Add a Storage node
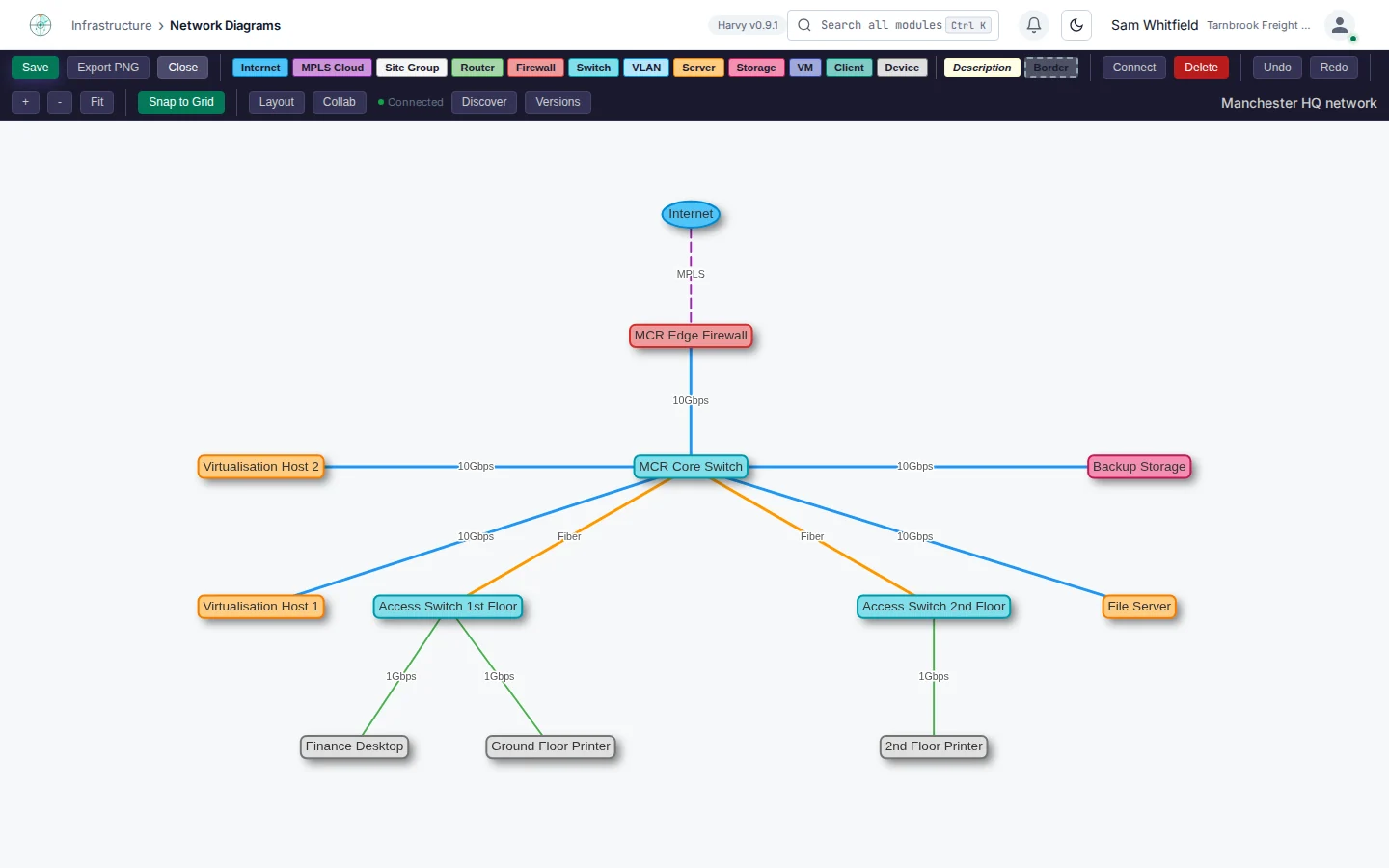The height and width of the screenshot is (868, 1389). click(756, 68)
